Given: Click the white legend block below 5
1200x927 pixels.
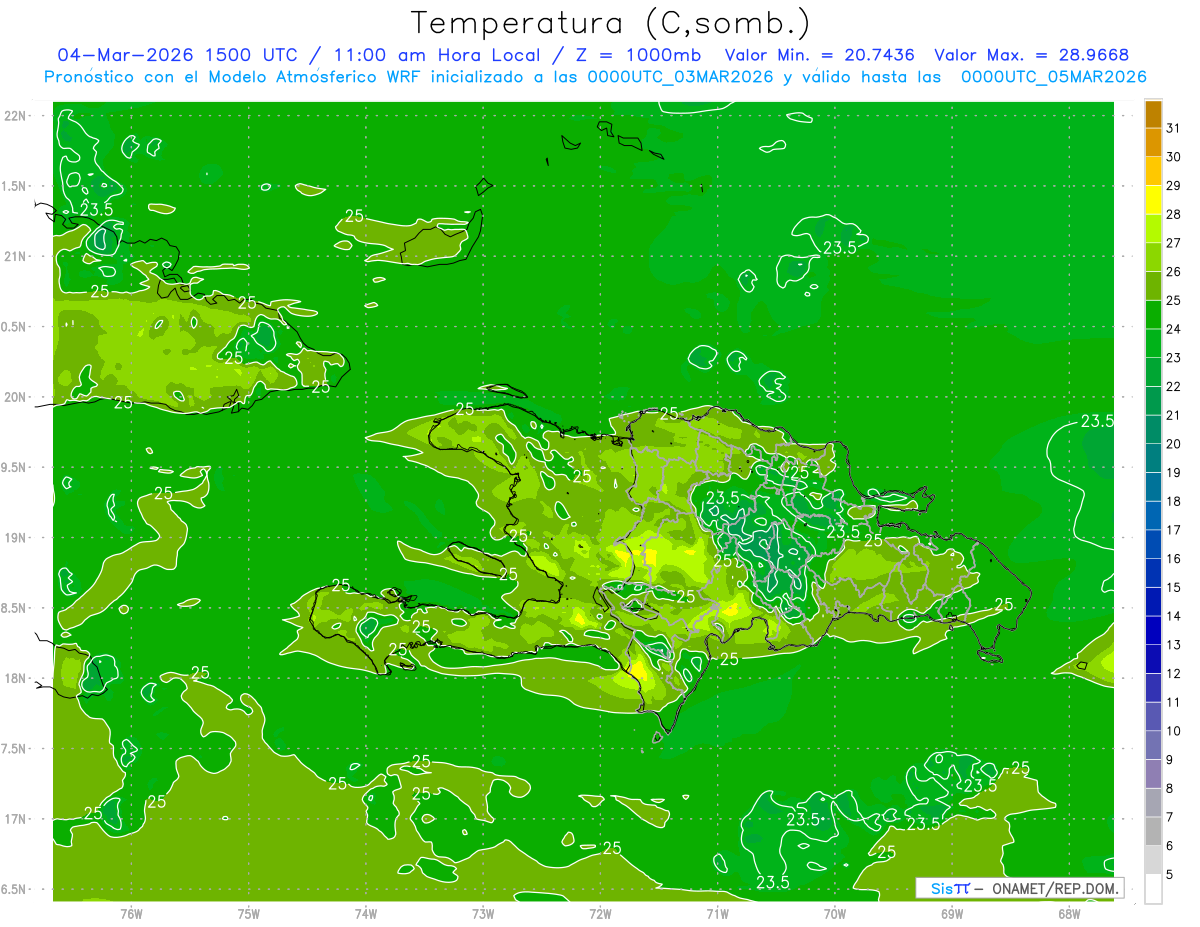Looking at the screenshot, I should [x=1153, y=888].
